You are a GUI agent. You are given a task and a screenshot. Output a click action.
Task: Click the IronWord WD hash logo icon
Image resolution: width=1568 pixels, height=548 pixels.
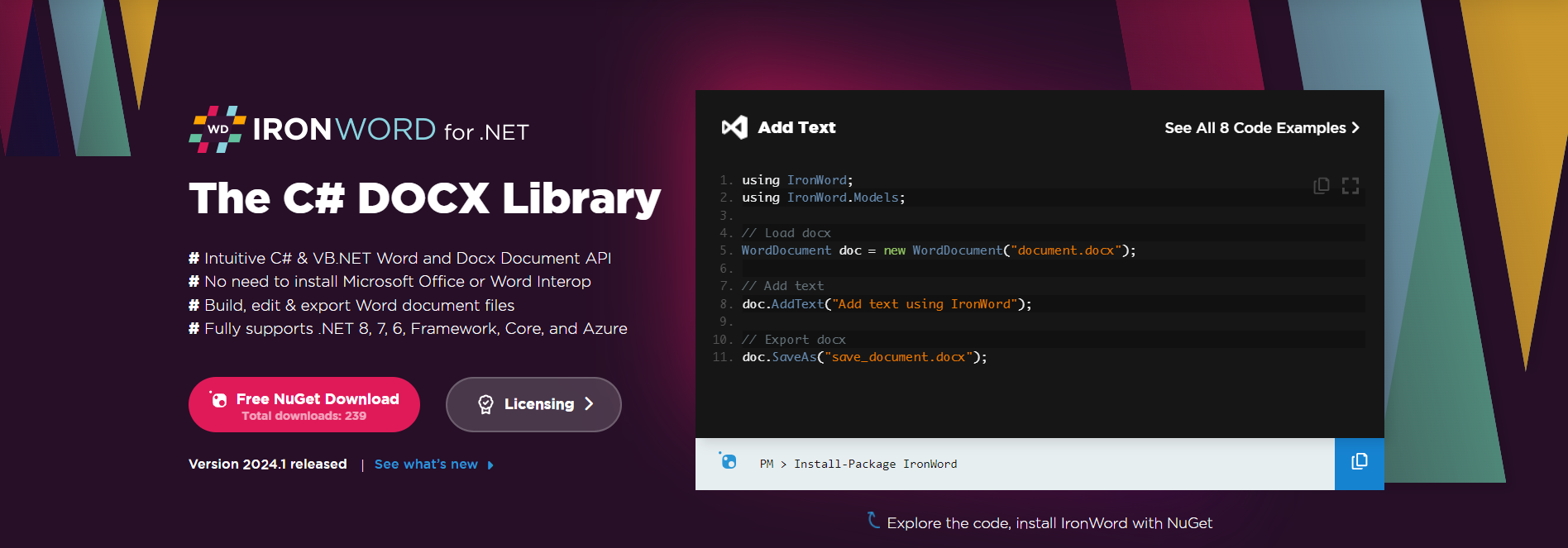(x=218, y=129)
